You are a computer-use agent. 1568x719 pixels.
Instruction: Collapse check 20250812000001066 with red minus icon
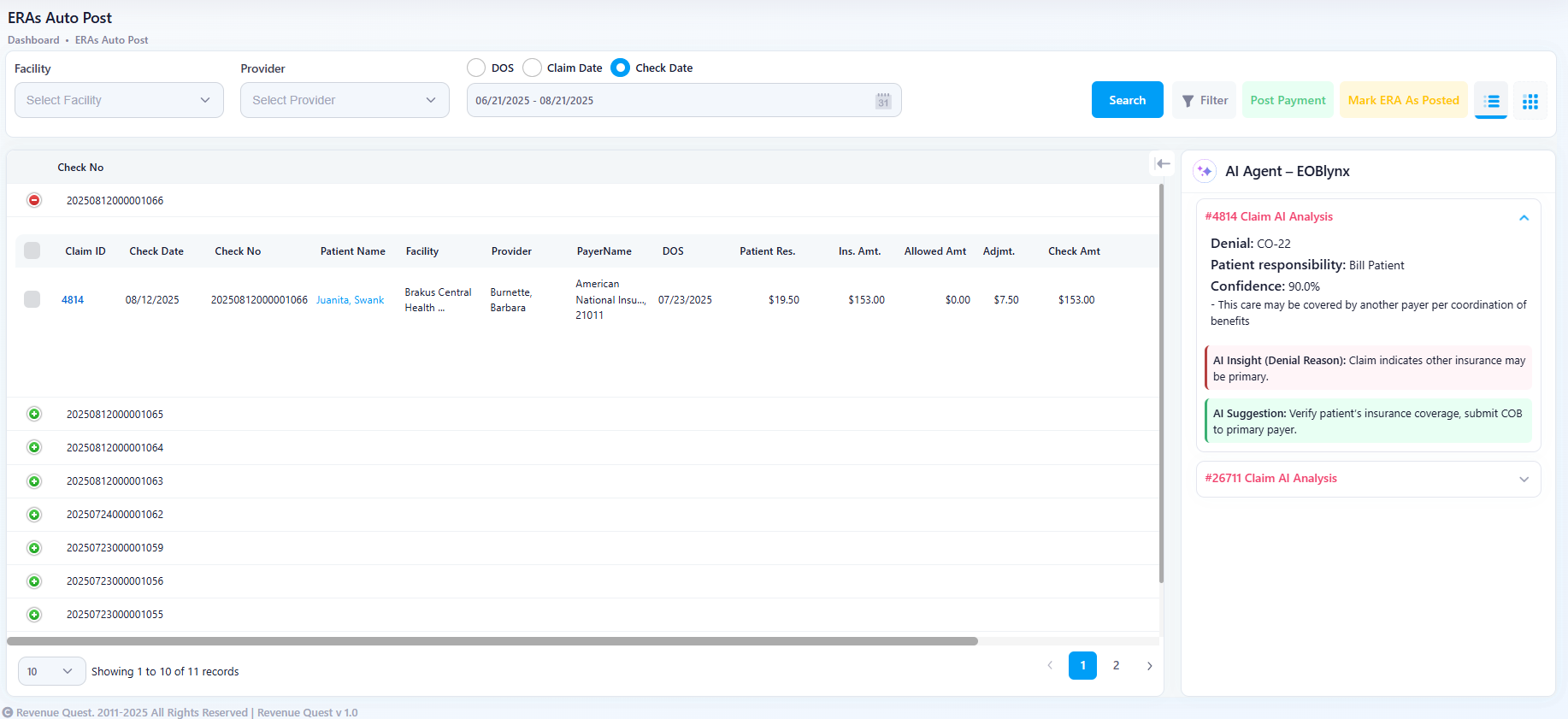pos(34,200)
